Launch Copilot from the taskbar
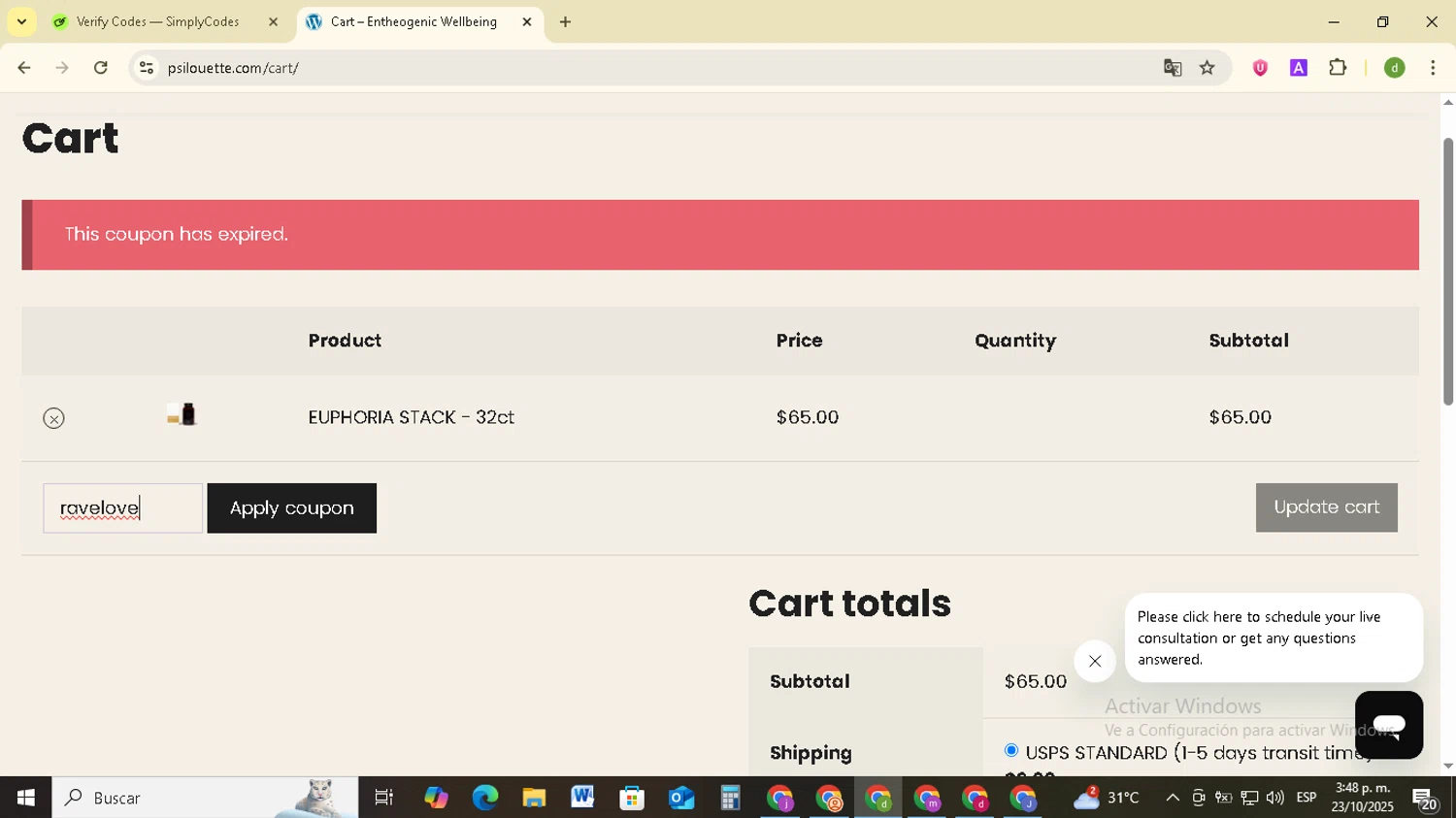Viewport: 1456px width, 818px height. pyautogui.click(x=436, y=798)
